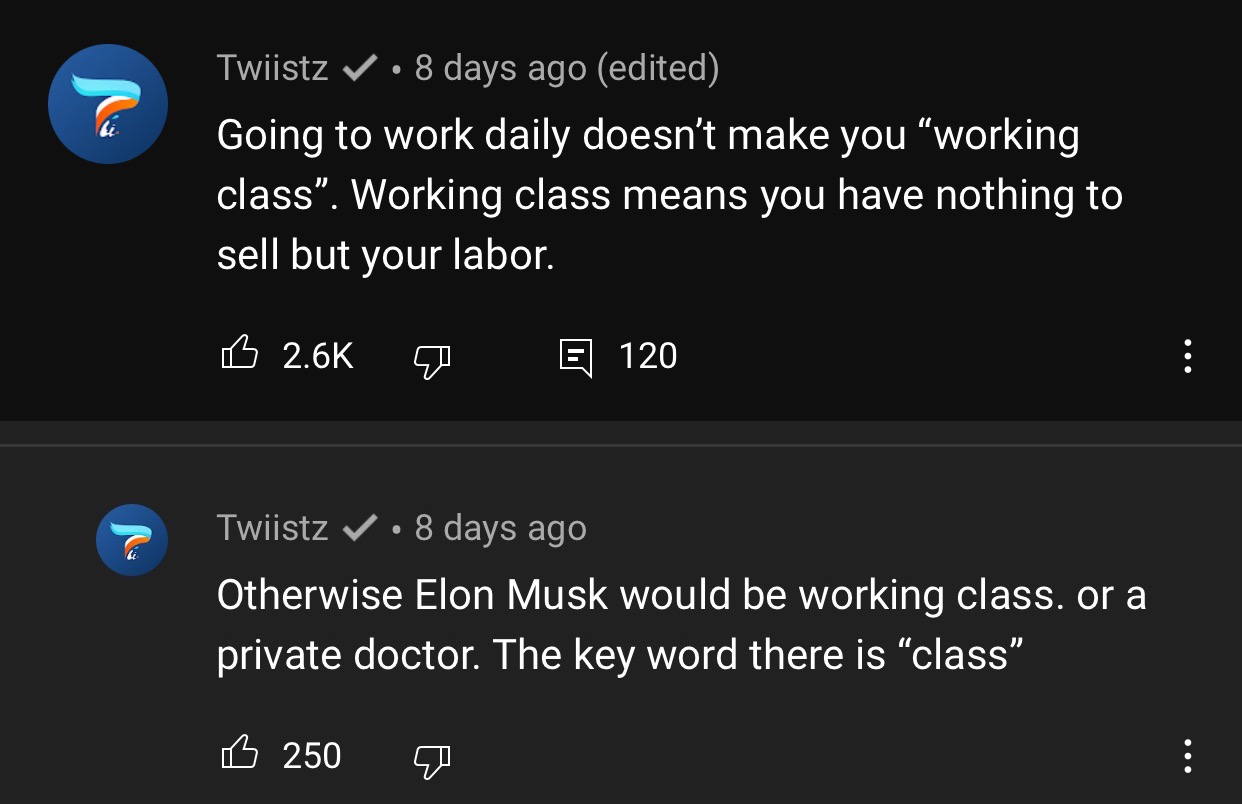Click the 250 like count on reply
The image size is (1242, 804).
pos(312,756)
